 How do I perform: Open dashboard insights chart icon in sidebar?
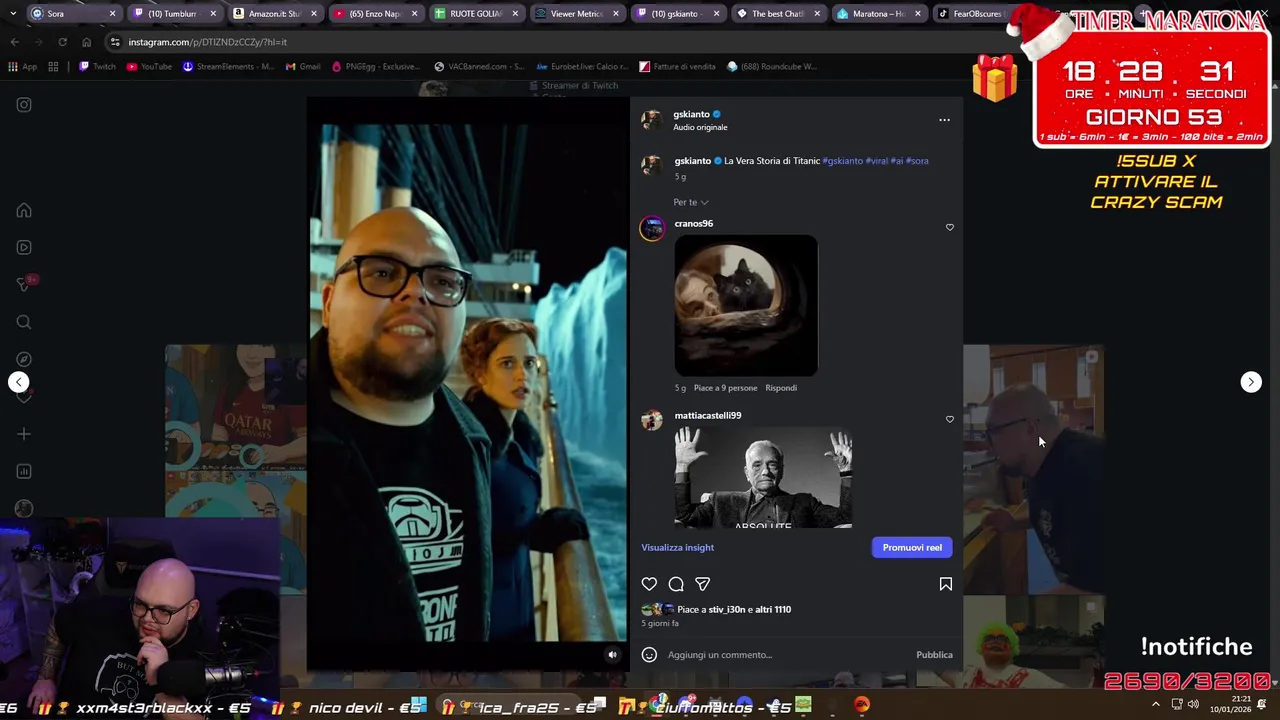point(24,471)
